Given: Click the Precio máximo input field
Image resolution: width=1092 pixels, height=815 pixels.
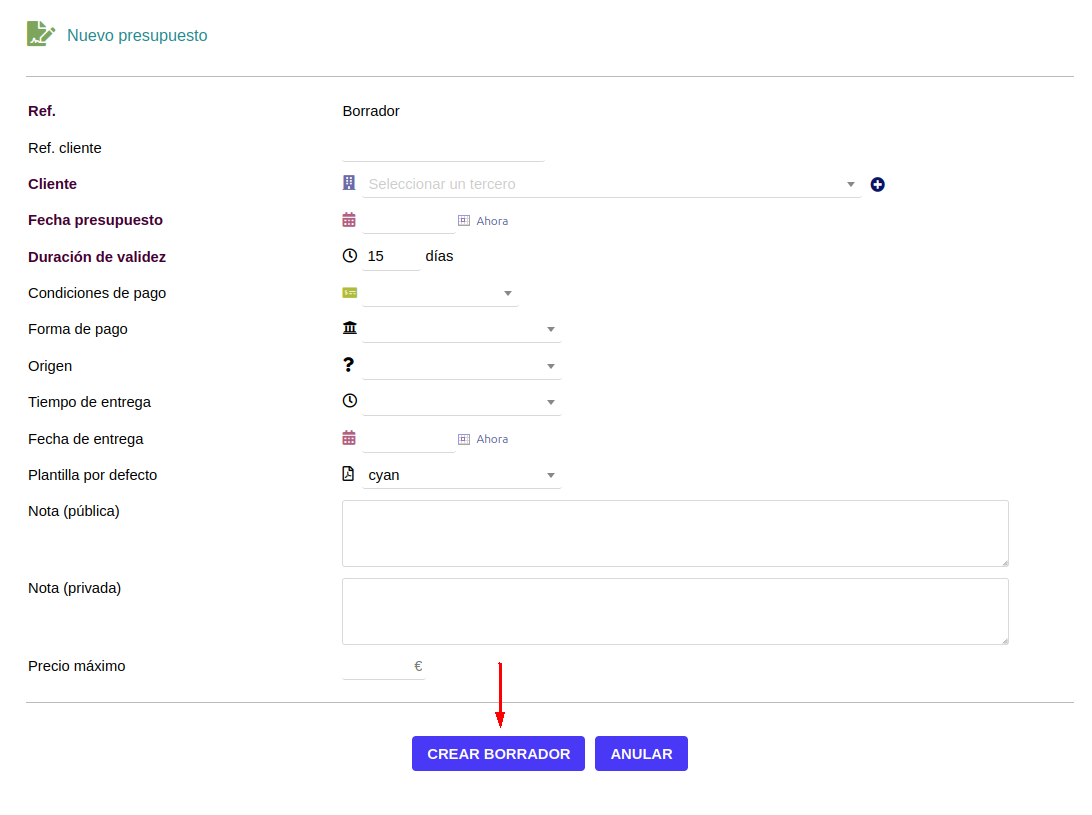Looking at the screenshot, I should pos(377,666).
